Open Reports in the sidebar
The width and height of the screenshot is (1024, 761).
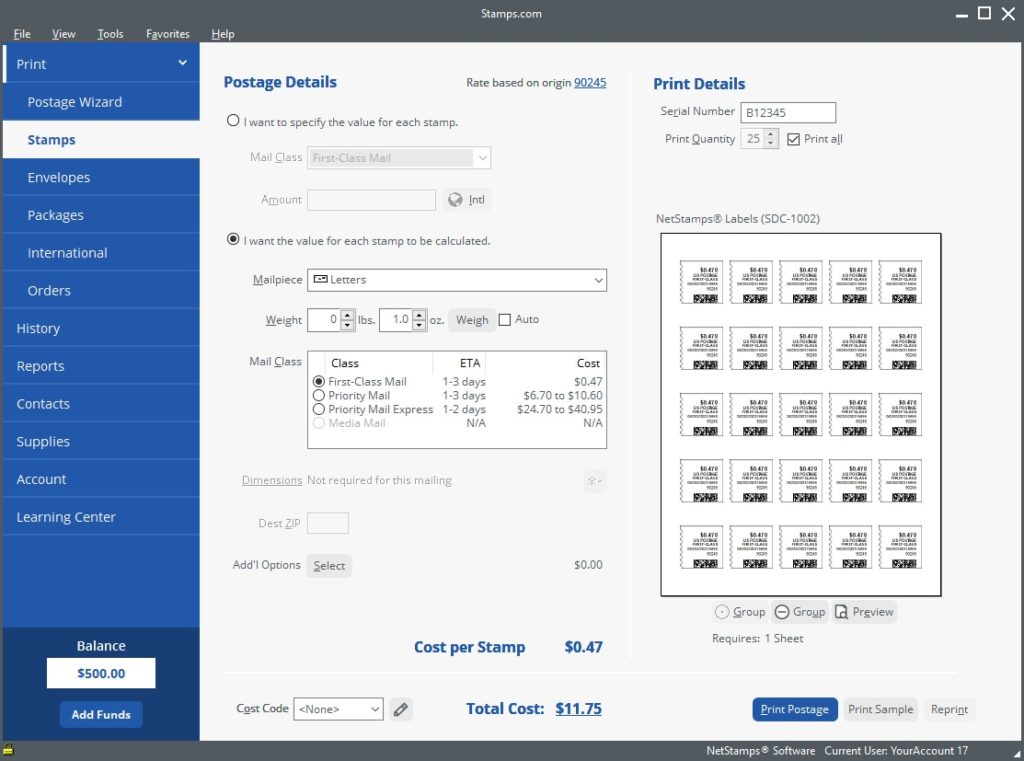[x=101, y=366]
